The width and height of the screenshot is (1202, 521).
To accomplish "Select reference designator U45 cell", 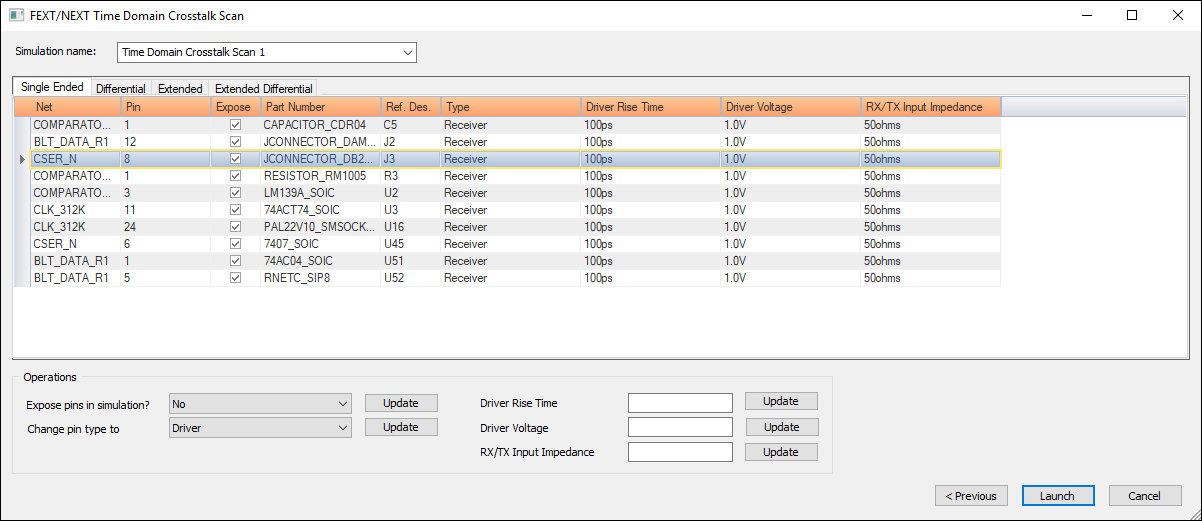I will 411,244.
